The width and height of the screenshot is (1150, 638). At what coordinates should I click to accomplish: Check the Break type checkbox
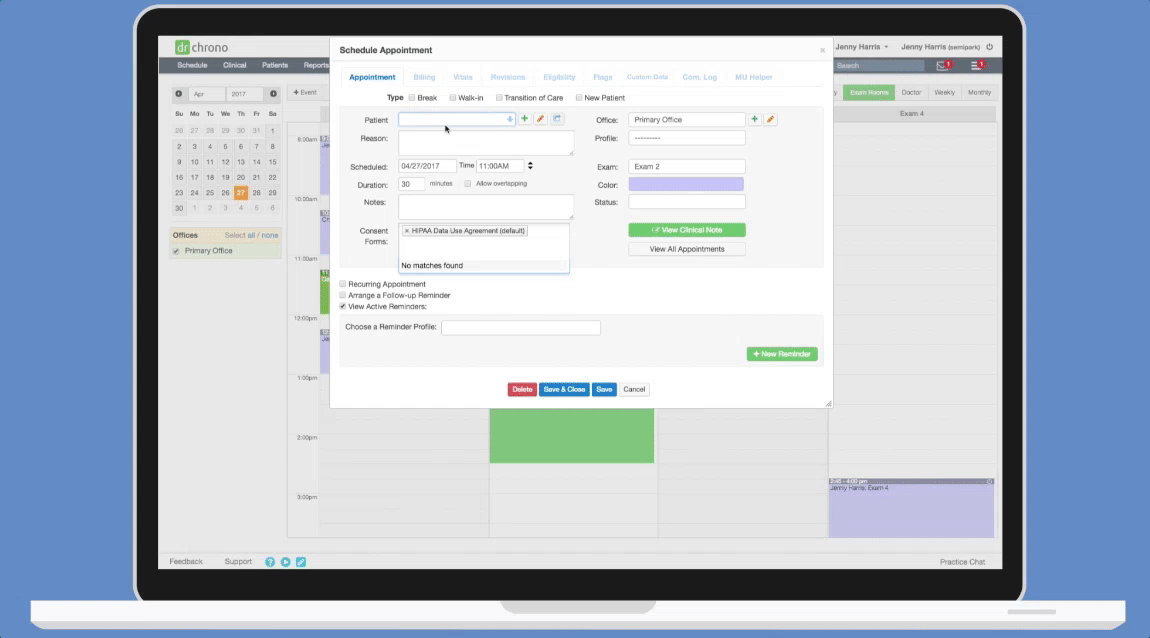(412, 98)
